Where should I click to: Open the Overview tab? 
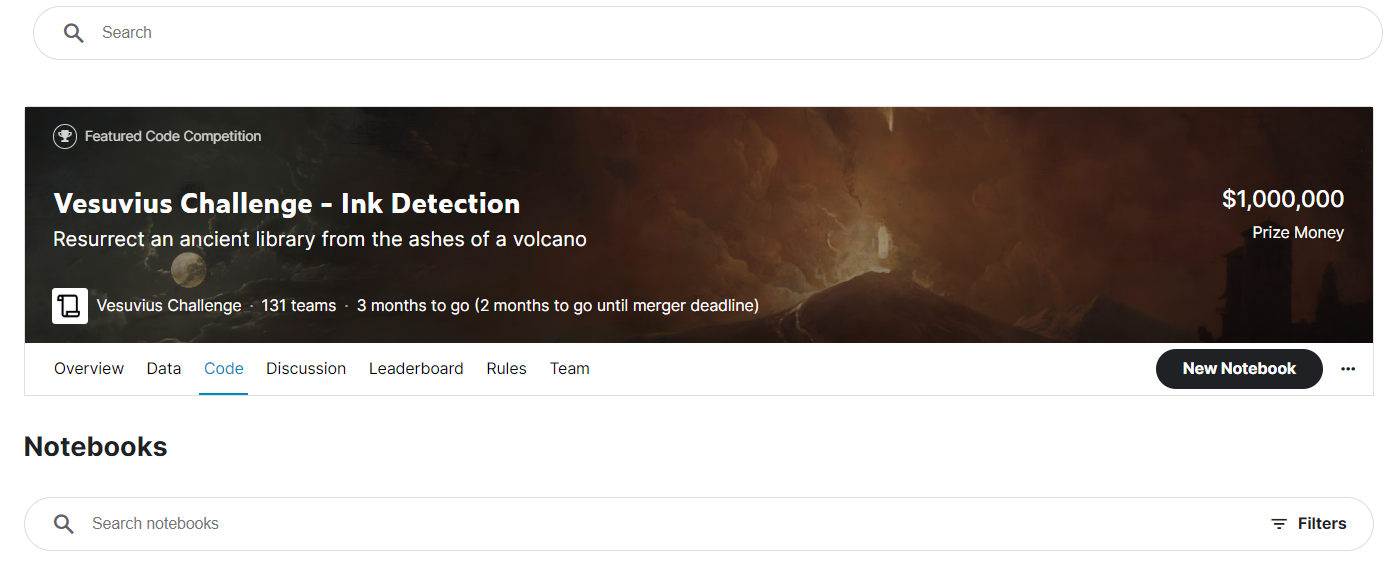coord(89,368)
